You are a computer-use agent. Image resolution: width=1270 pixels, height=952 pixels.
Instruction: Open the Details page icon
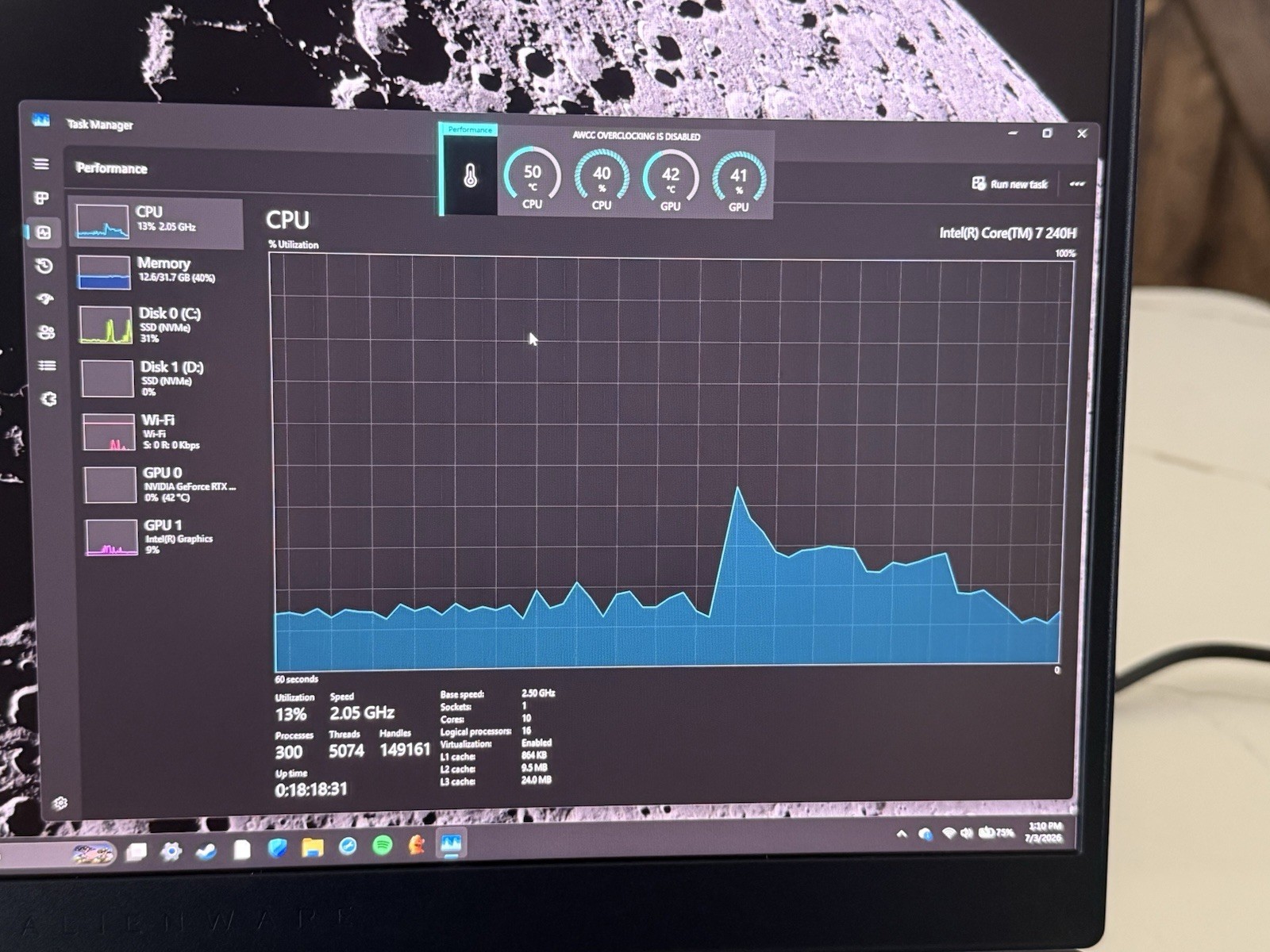coord(48,366)
